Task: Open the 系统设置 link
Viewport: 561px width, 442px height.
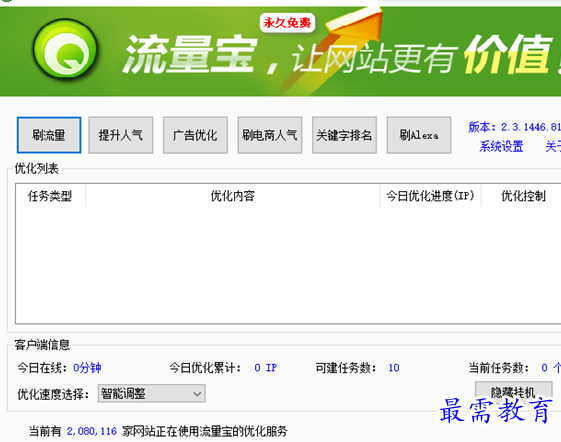Action: [501, 146]
